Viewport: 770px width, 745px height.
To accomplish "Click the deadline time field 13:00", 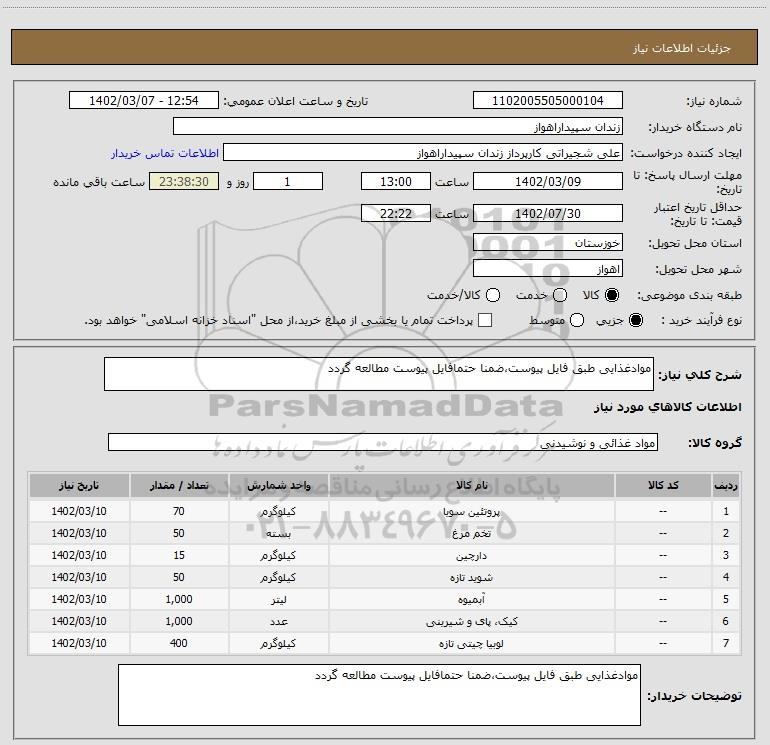I will [x=396, y=181].
